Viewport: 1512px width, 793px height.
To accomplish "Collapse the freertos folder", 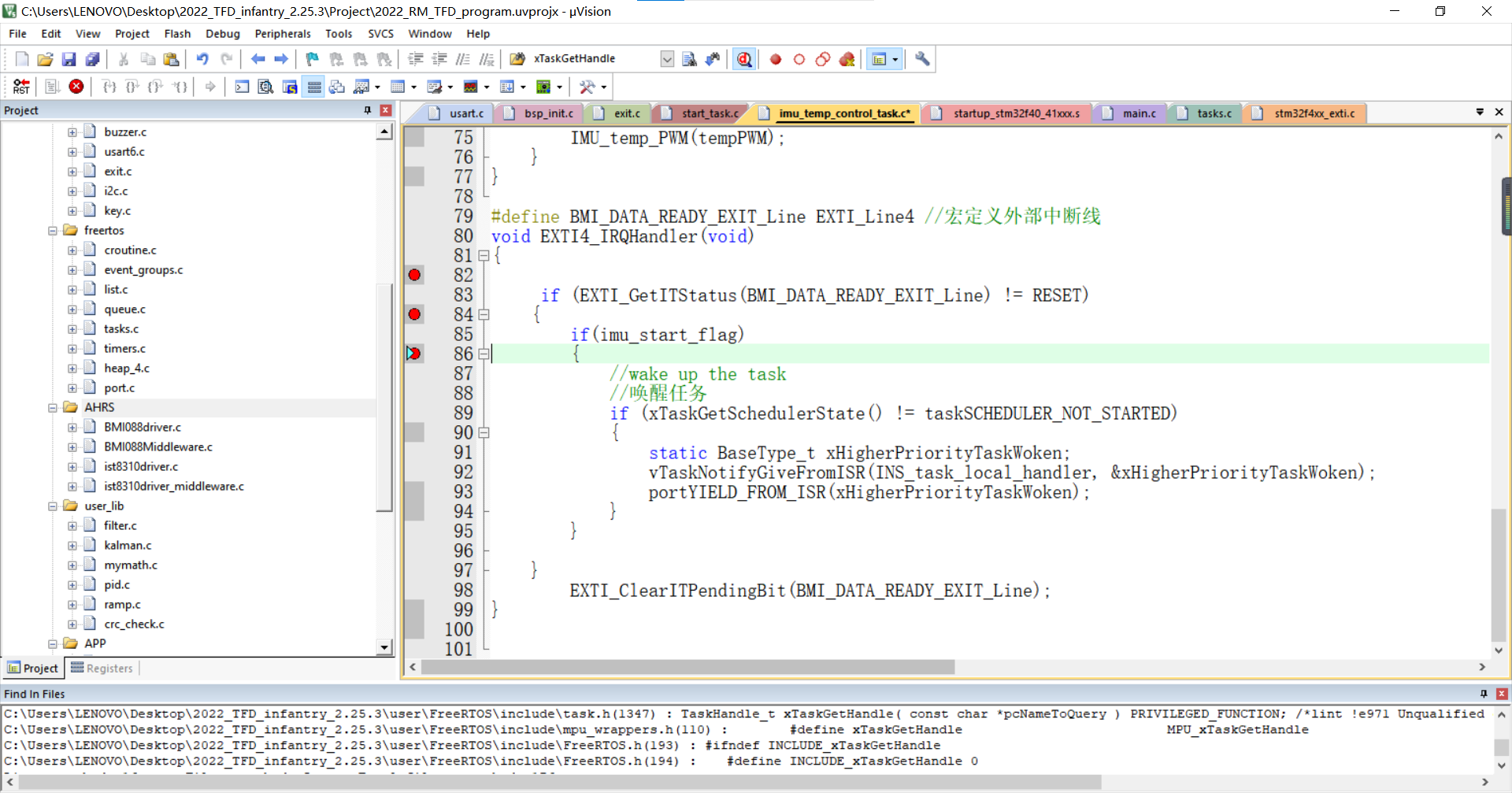I will [53, 231].
